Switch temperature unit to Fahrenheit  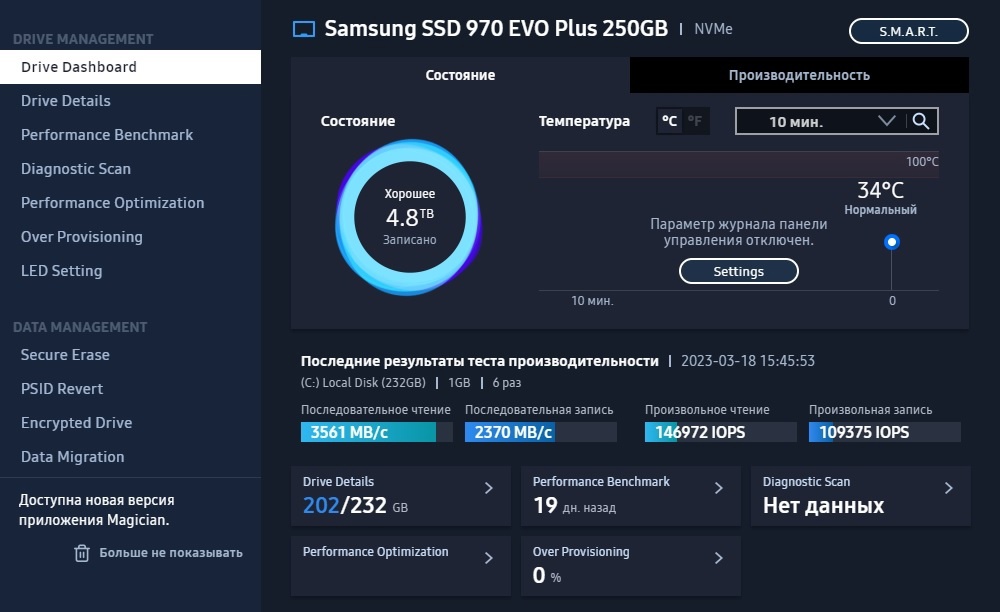tap(695, 121)
